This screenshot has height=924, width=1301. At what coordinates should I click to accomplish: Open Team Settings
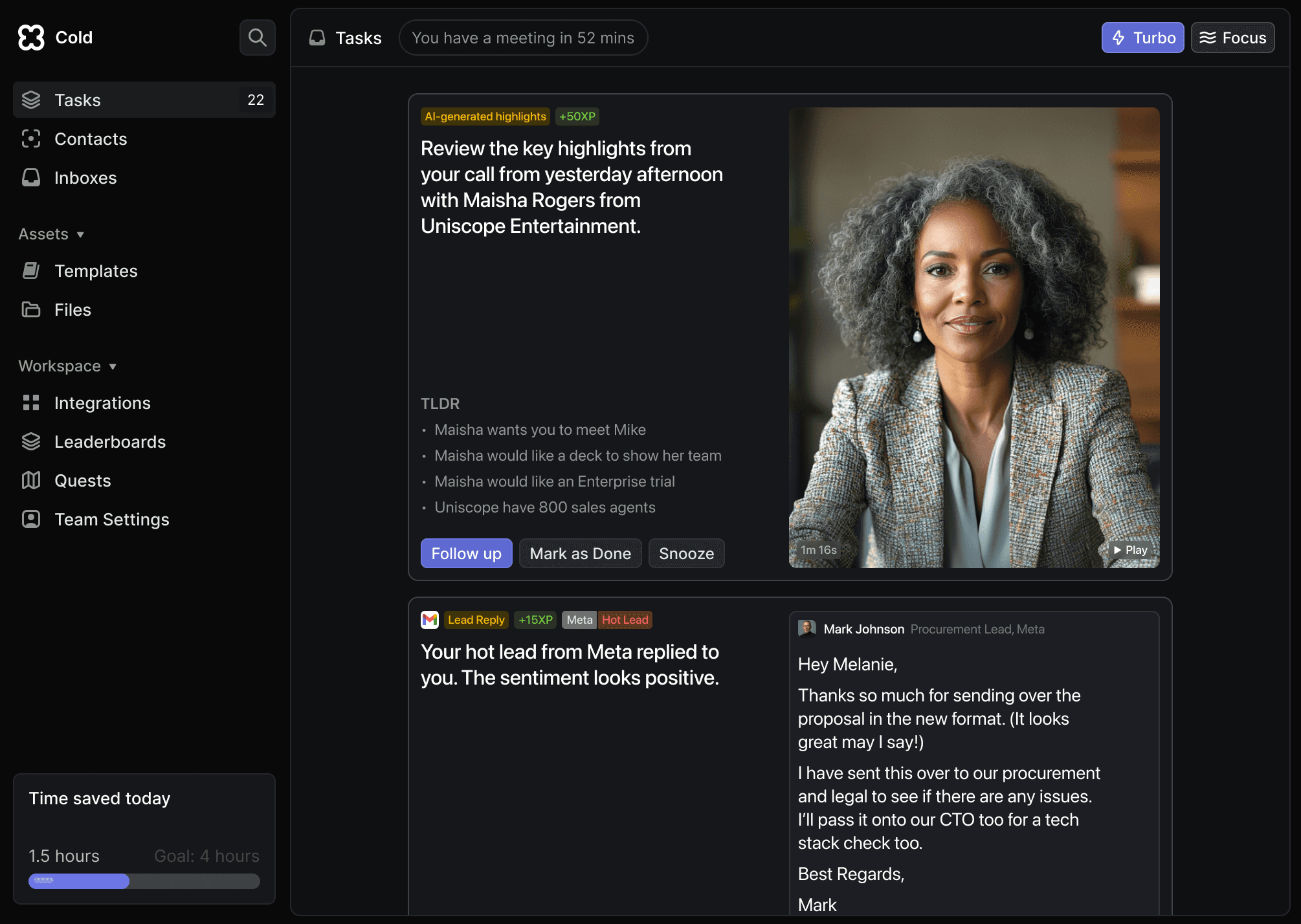click(111, 520)
